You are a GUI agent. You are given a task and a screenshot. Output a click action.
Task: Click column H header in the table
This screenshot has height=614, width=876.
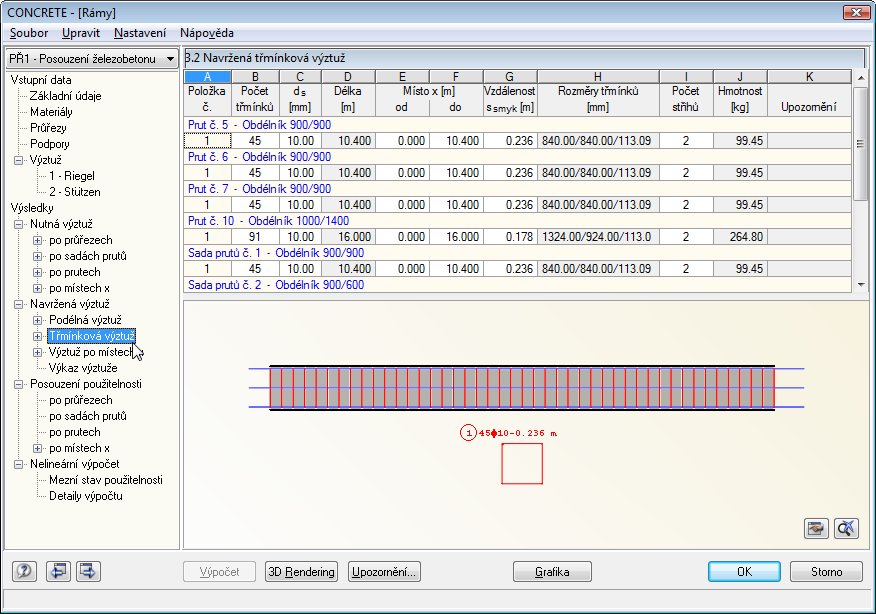(x=598, y=77)
